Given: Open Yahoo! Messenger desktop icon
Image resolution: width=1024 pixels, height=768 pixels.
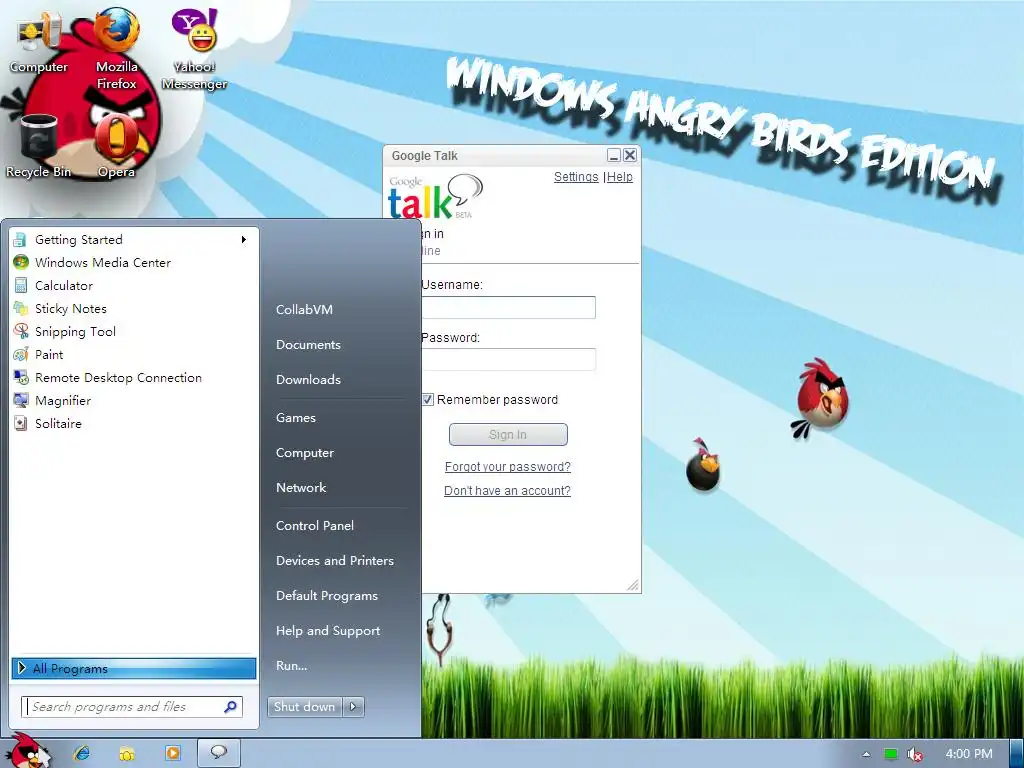Looking at the screenshot, I should pyautogui.click(x=194, y=49).
